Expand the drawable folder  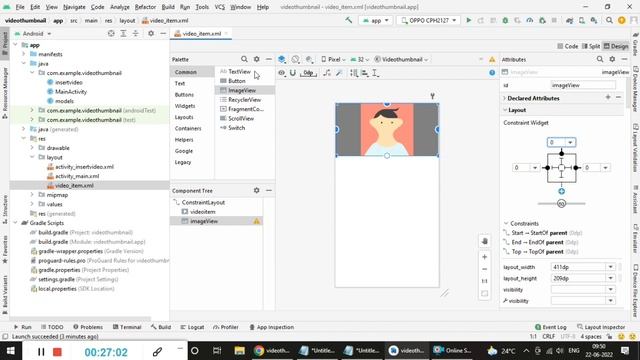32,148
